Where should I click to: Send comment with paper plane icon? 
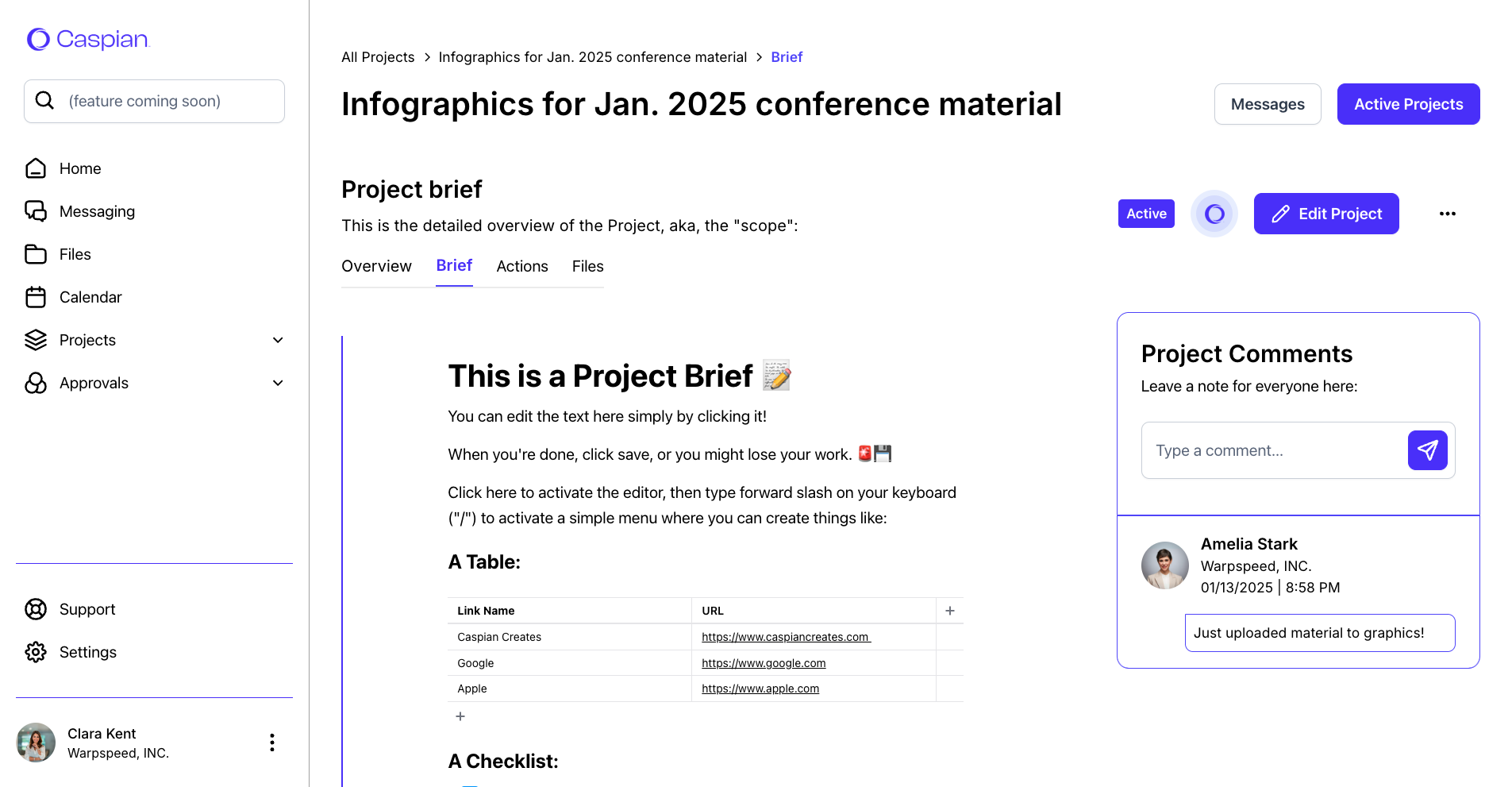coord(1427,450)
